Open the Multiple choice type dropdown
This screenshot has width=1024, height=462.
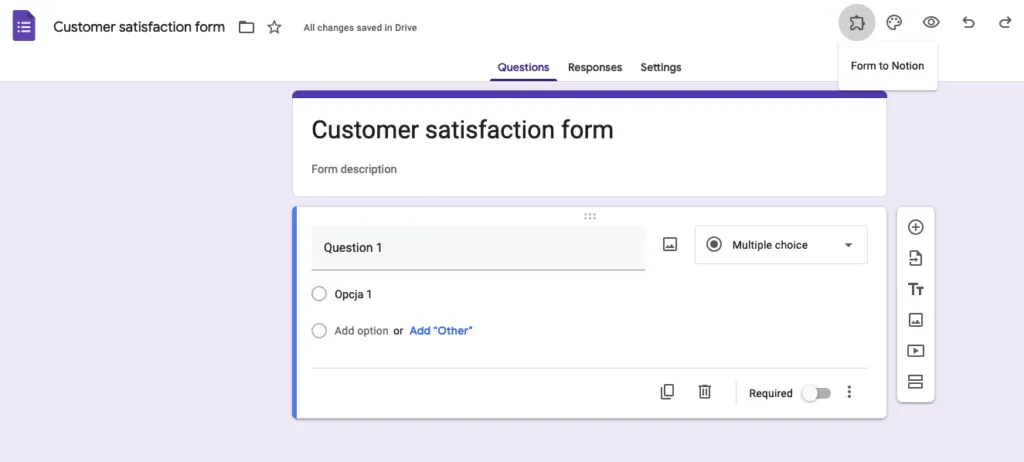[781, 245]
